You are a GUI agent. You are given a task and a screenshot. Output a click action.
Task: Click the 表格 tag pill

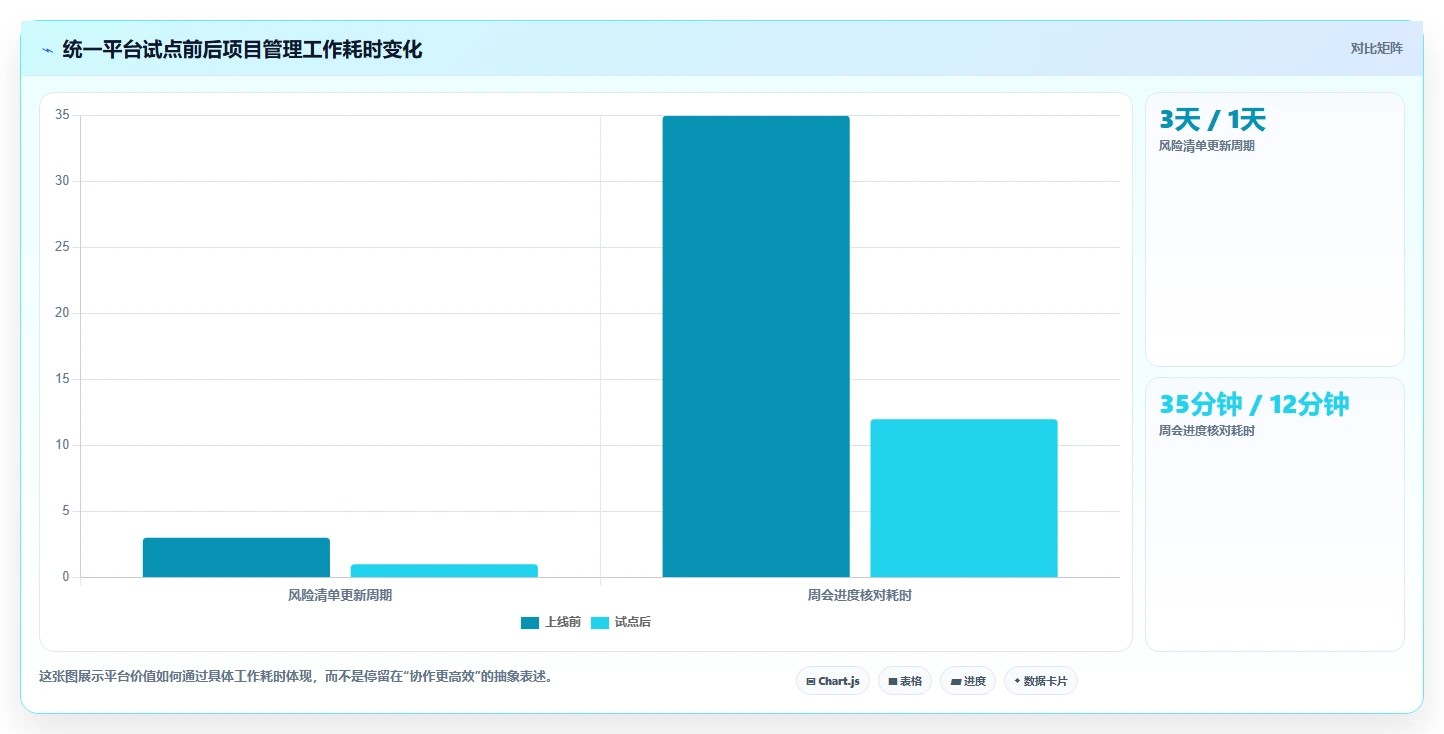tap(904, 681)
